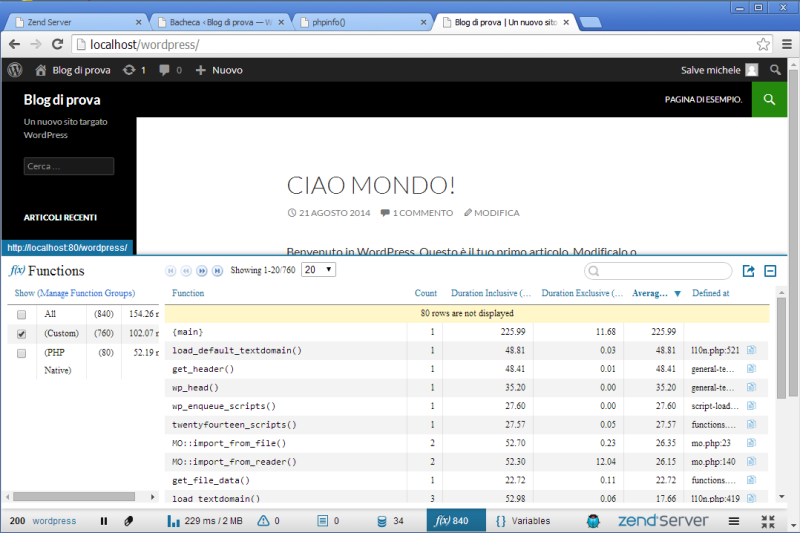Select the {main} function row
The height and width of the screenshot is (533, 800).
(467, 332)
